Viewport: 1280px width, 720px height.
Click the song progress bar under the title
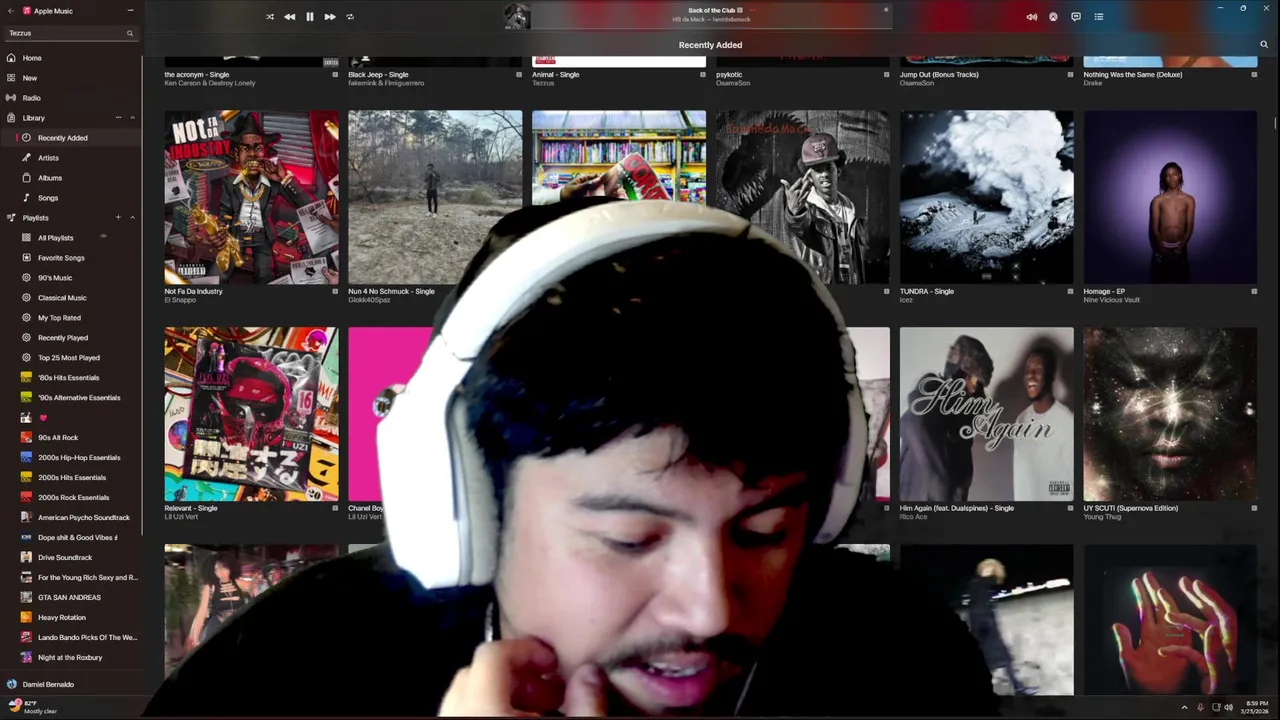(x=710, y=27)
